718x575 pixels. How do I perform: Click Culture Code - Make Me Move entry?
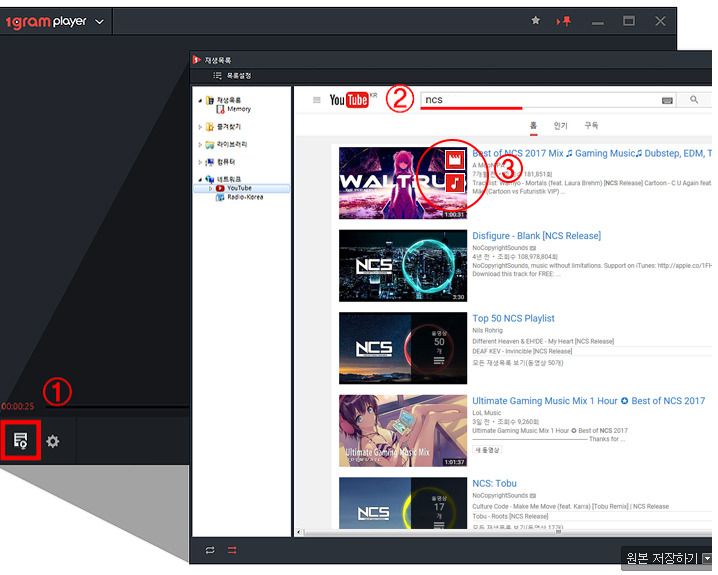(571, 506)
